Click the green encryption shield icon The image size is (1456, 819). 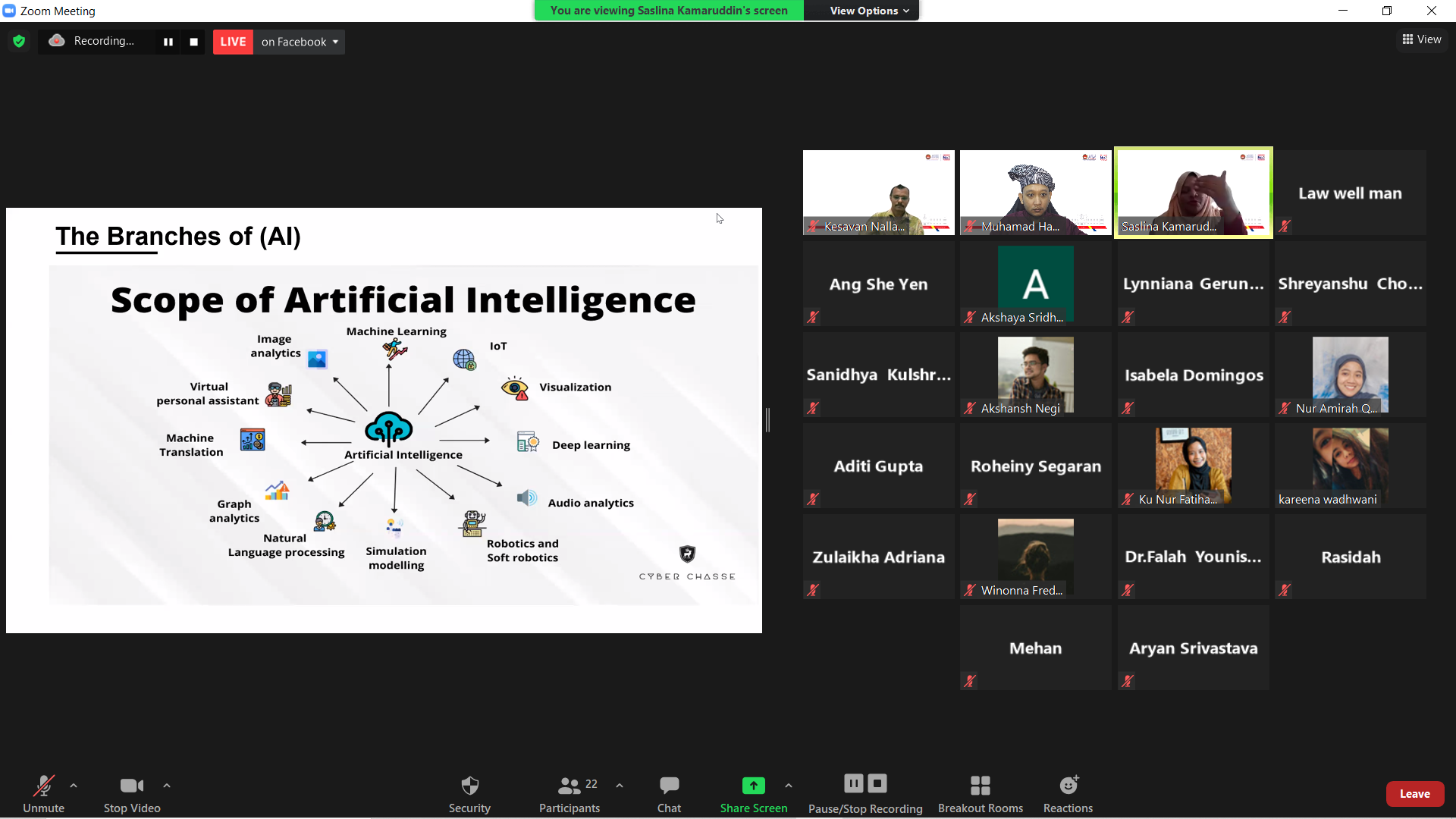pos(19,42)
